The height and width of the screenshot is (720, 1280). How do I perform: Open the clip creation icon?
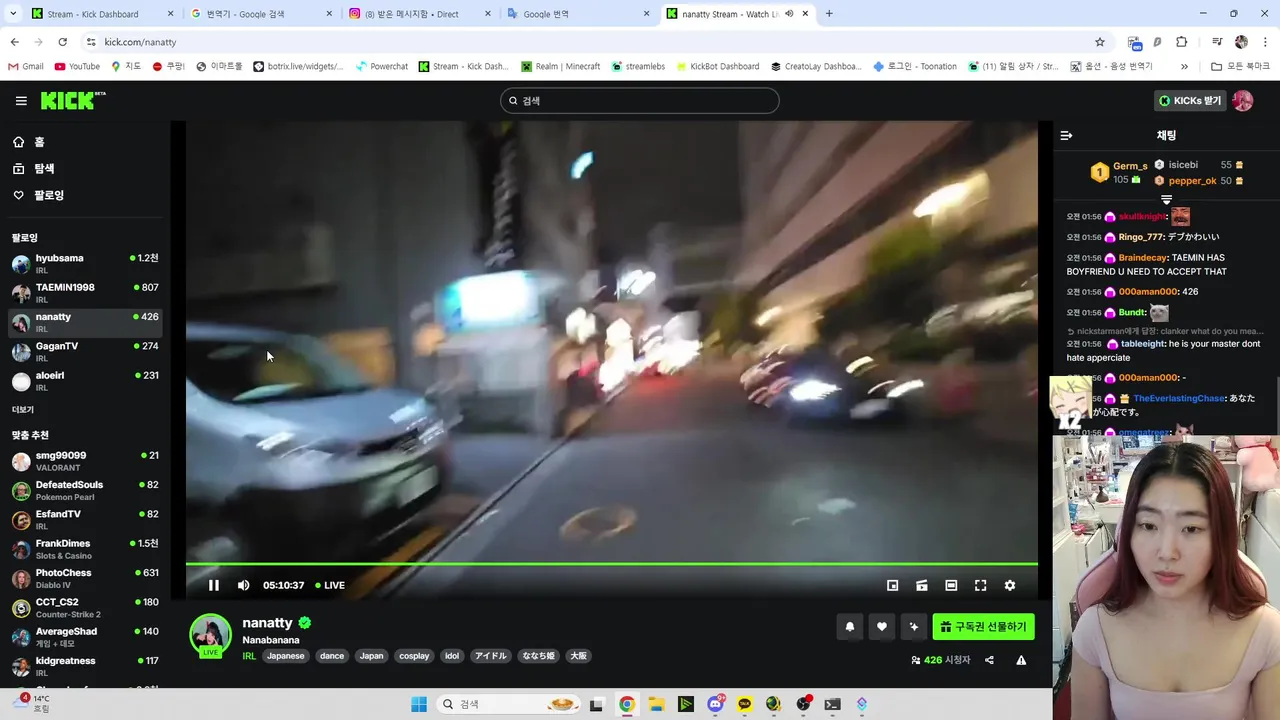pyautogui.click(x=922, y=585)
